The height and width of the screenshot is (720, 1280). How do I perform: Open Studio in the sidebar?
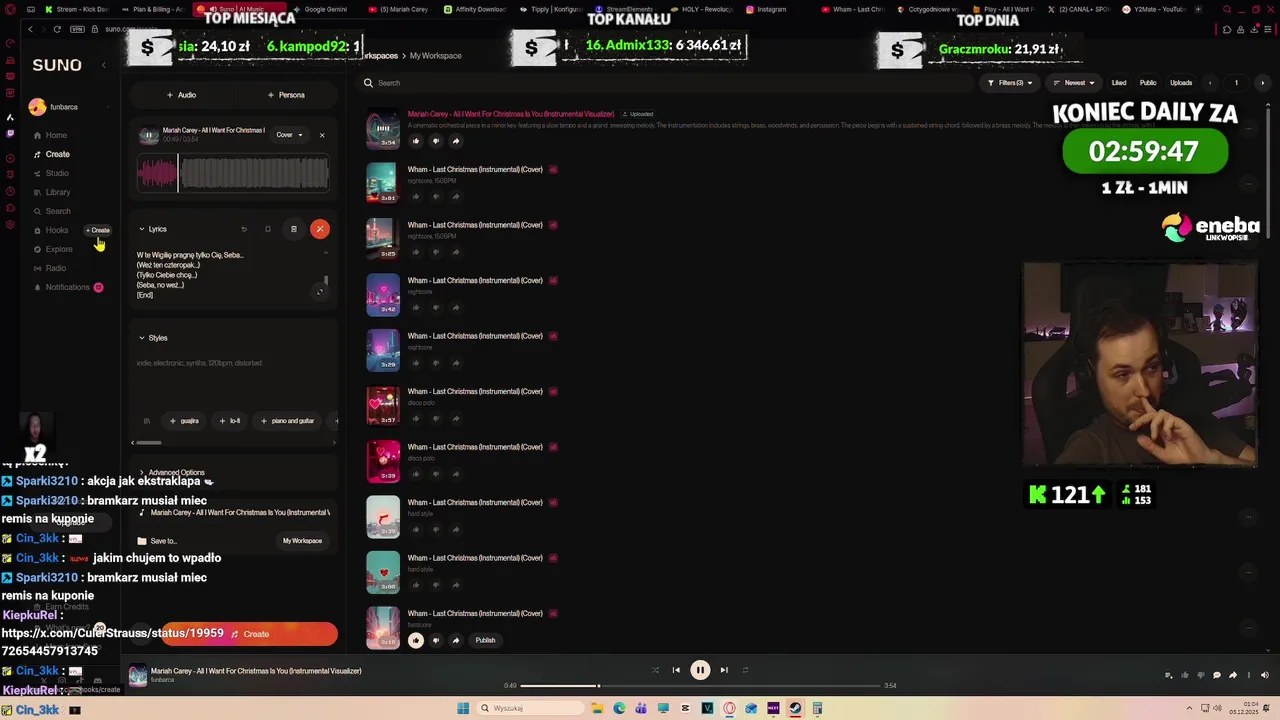pyautogui.click(x=51, y=173)
